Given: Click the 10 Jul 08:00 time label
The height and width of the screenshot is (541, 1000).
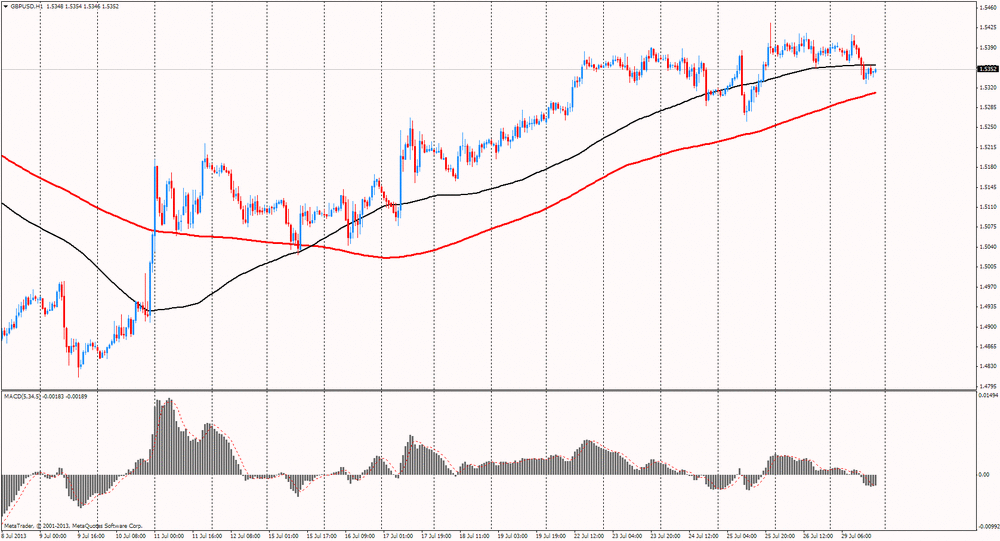Looking at the screenshot, I should (129, 537).
